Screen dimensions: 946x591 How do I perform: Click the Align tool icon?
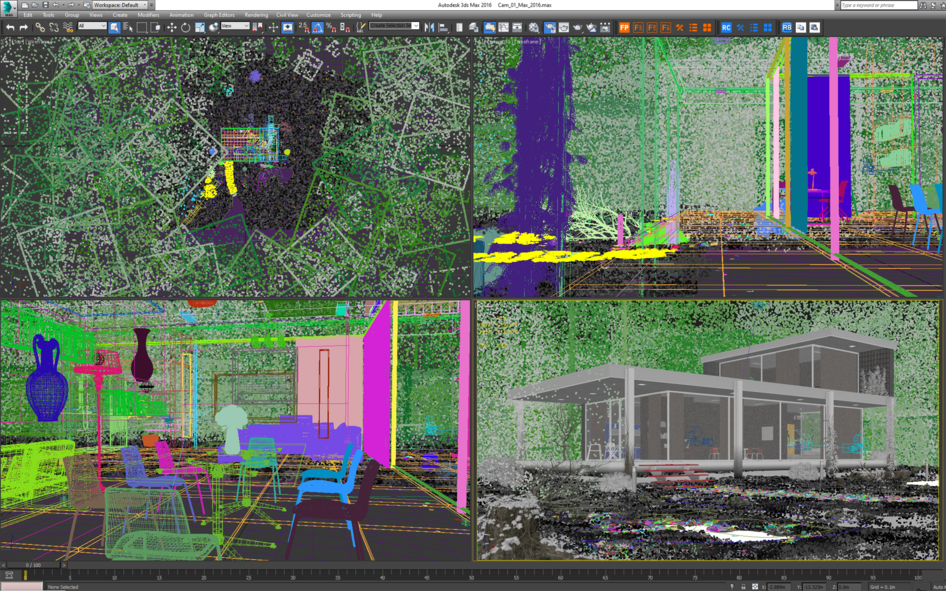[x=443, y=27]
